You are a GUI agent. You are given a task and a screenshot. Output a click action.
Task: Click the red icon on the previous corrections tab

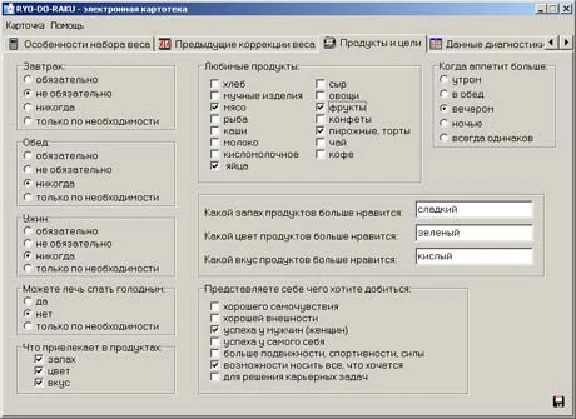point(165,44)
